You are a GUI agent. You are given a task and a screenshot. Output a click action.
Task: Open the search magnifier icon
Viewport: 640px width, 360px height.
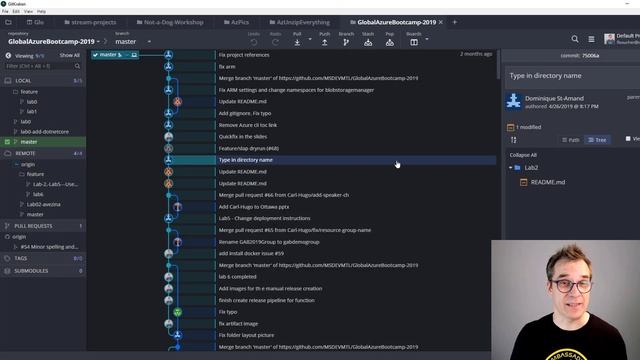[x=575, y=39]
